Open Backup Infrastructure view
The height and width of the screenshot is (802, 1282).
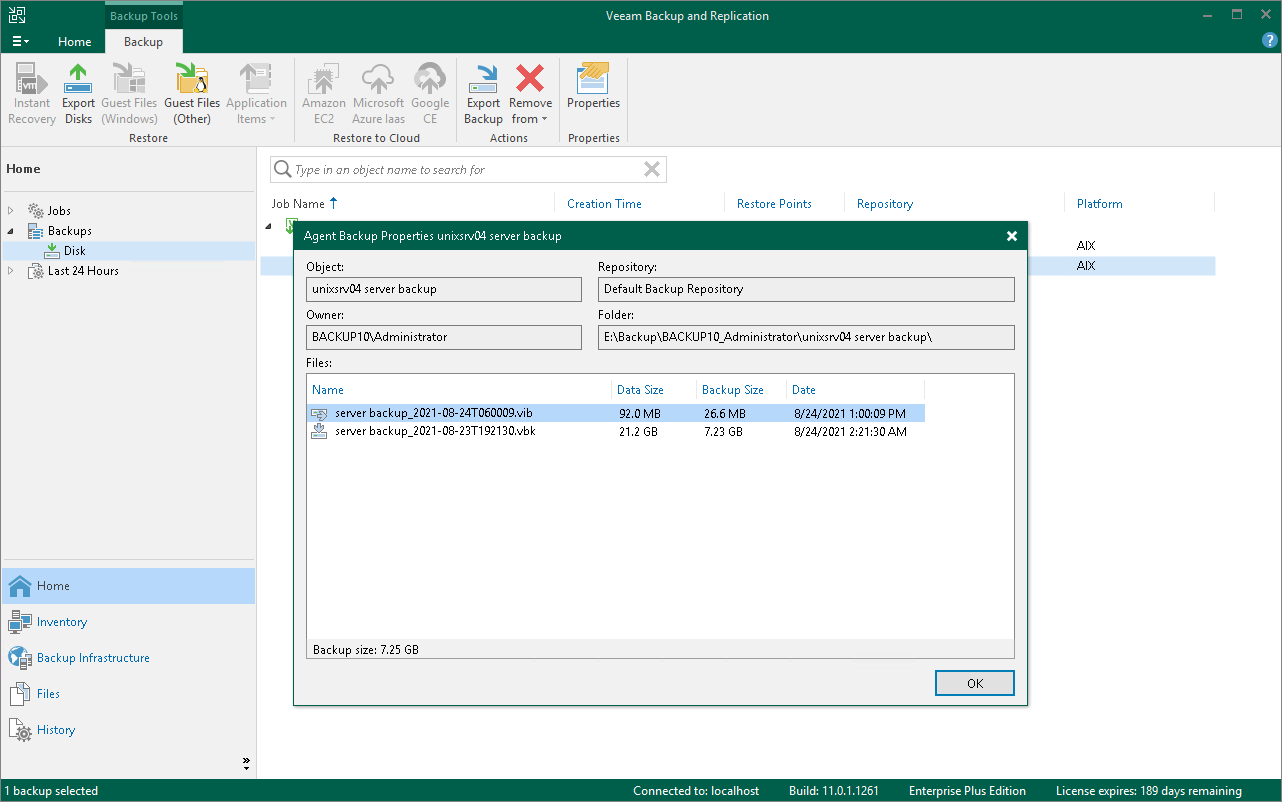coord(93,658)
